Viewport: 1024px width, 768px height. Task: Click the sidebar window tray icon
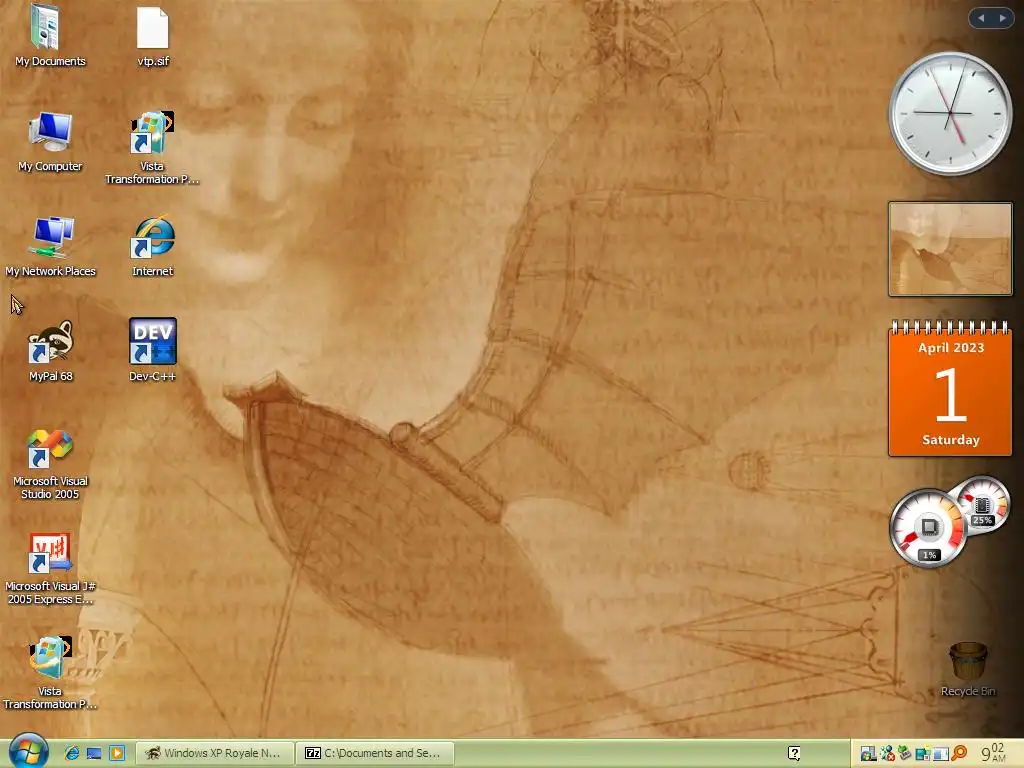tap(940, 754)
